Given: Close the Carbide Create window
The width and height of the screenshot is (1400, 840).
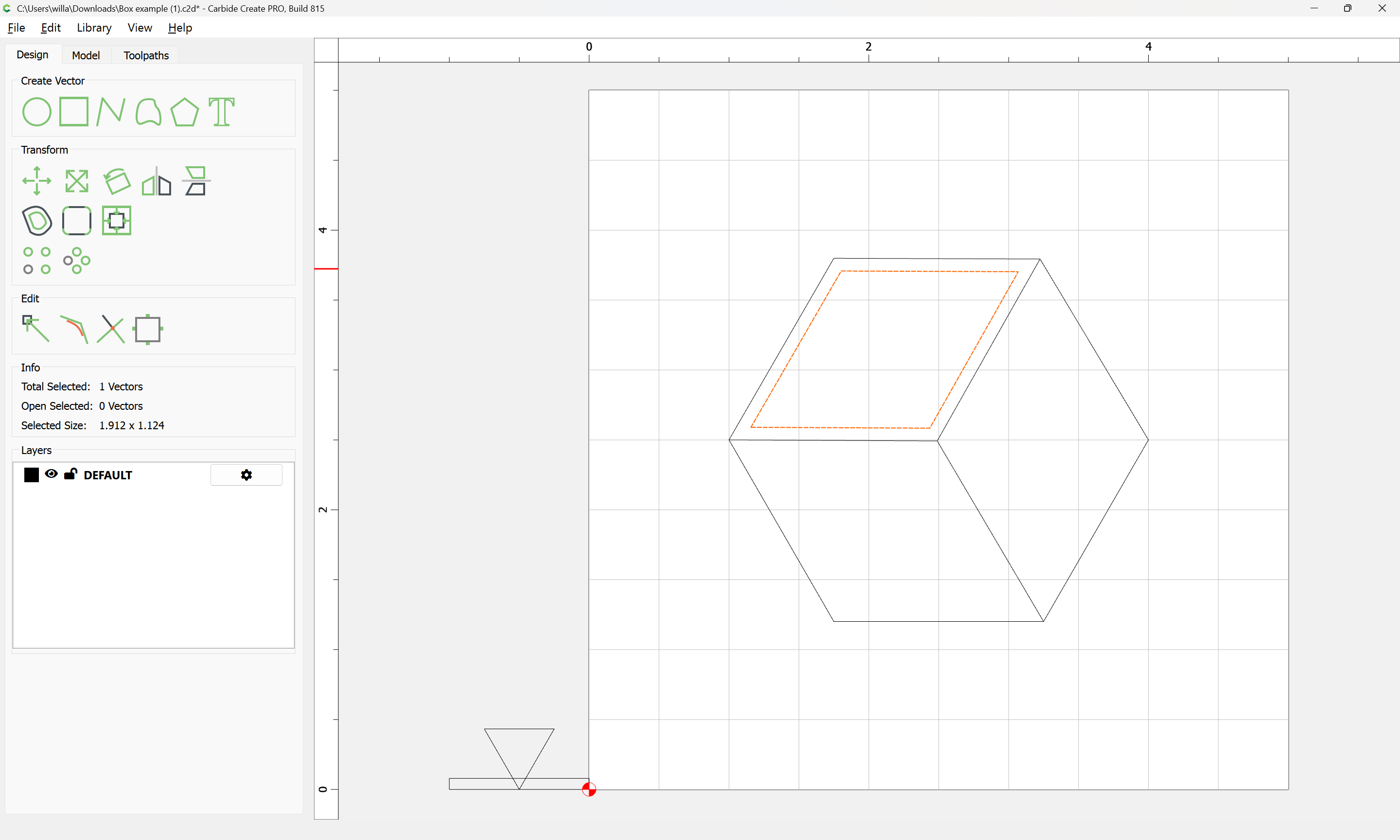Looking at the screenshot, I should coord(1382,8).
